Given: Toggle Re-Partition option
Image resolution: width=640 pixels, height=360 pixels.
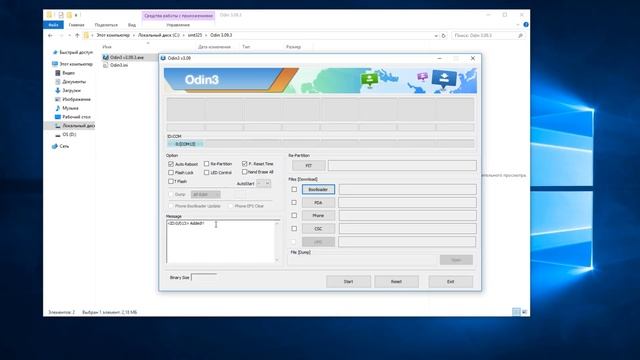Looking at the screenshot, I should [207, 164].
